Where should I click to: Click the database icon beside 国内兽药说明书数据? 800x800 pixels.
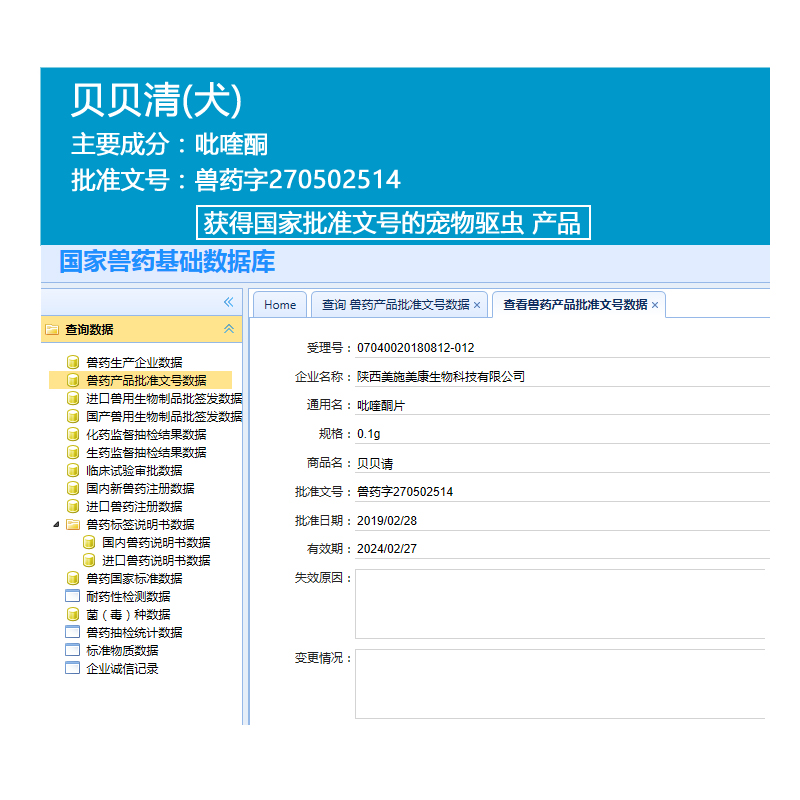pos(89,542)
